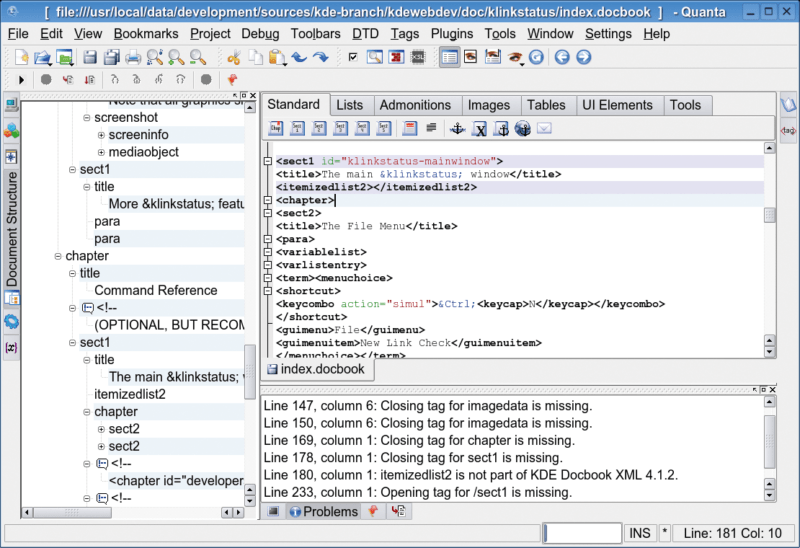The image size is (800, 548).
Task: Expand the screeninfo tree node
Action: [x=101, y=135]
